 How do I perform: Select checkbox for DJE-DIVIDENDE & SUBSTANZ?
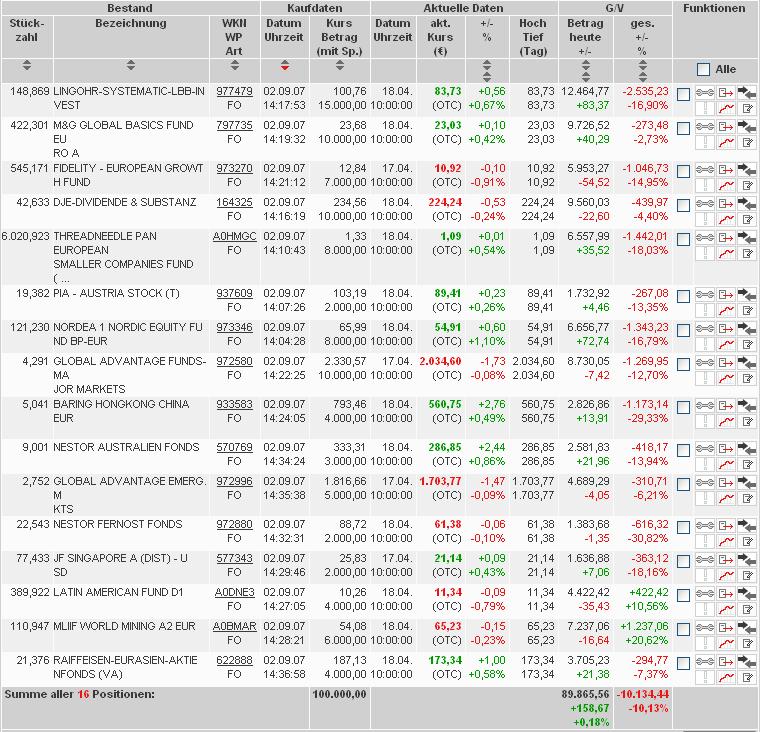[x=683, y=206]
